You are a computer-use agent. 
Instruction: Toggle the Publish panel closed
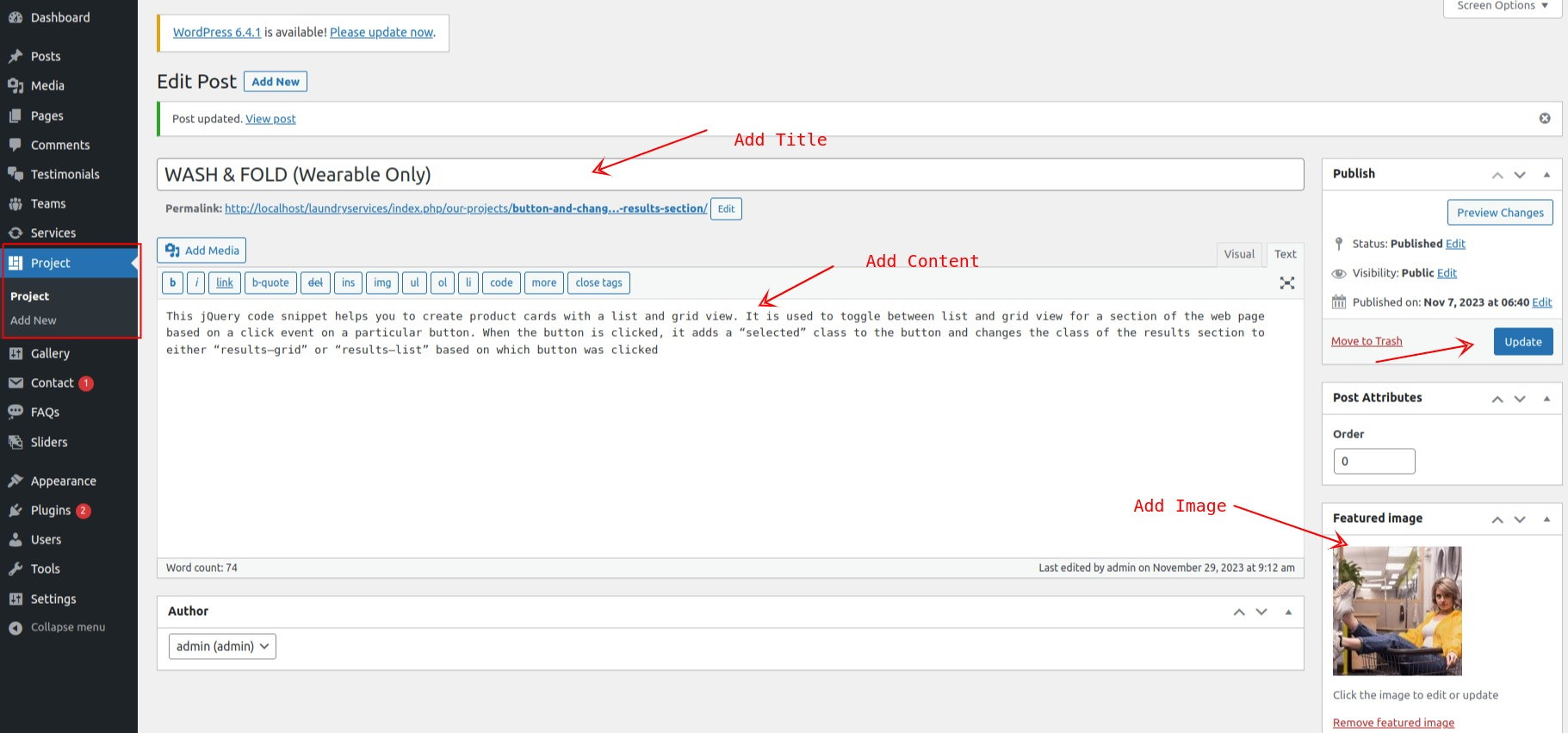(x=1546, y=174)
